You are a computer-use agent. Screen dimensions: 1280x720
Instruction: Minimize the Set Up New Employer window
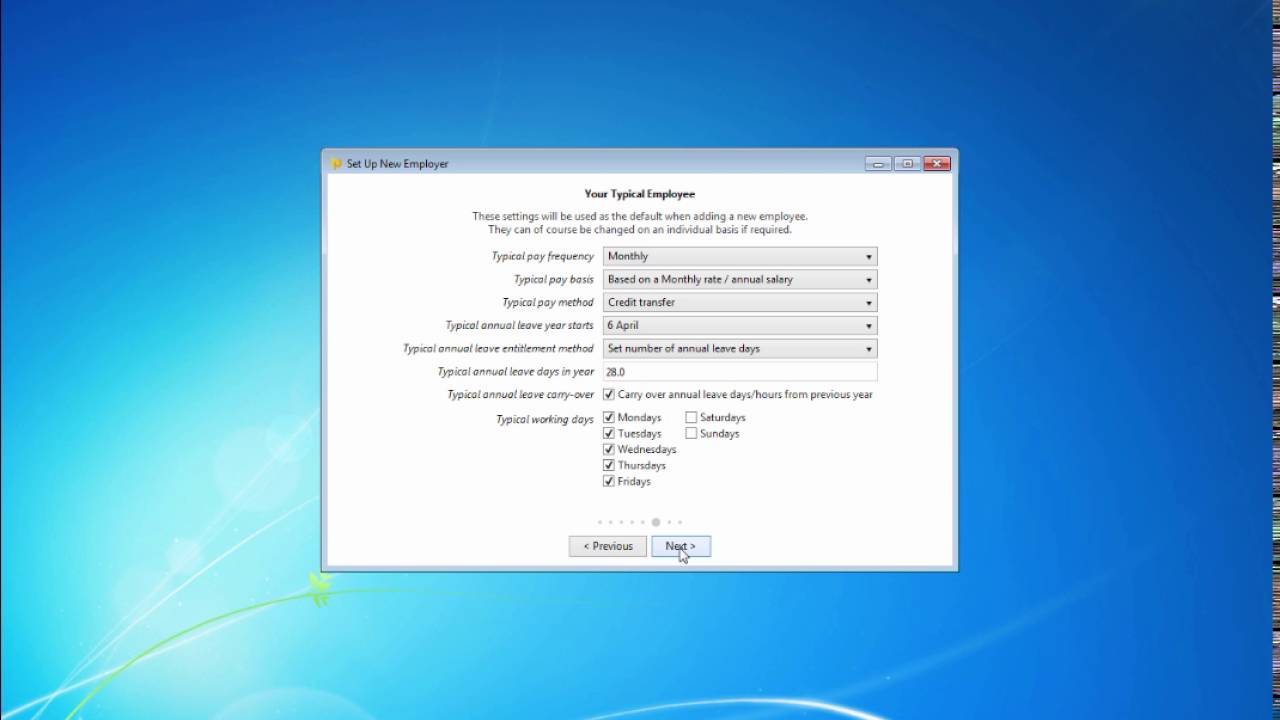pyautogui.click(x=878, y=164)
